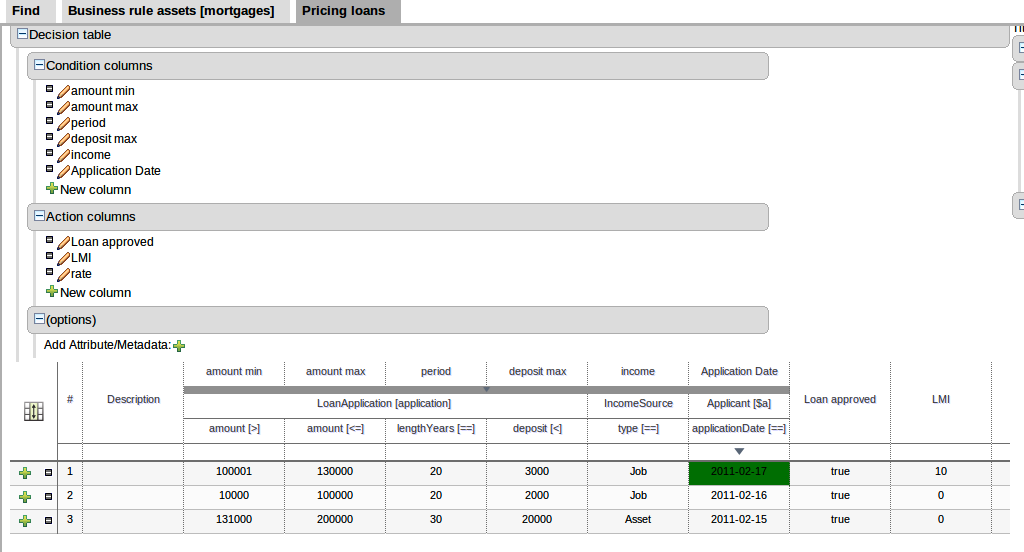Click the Applicant [$a] pattern header
Viewport: 1024px width, 552px height.
coord(739,404)
